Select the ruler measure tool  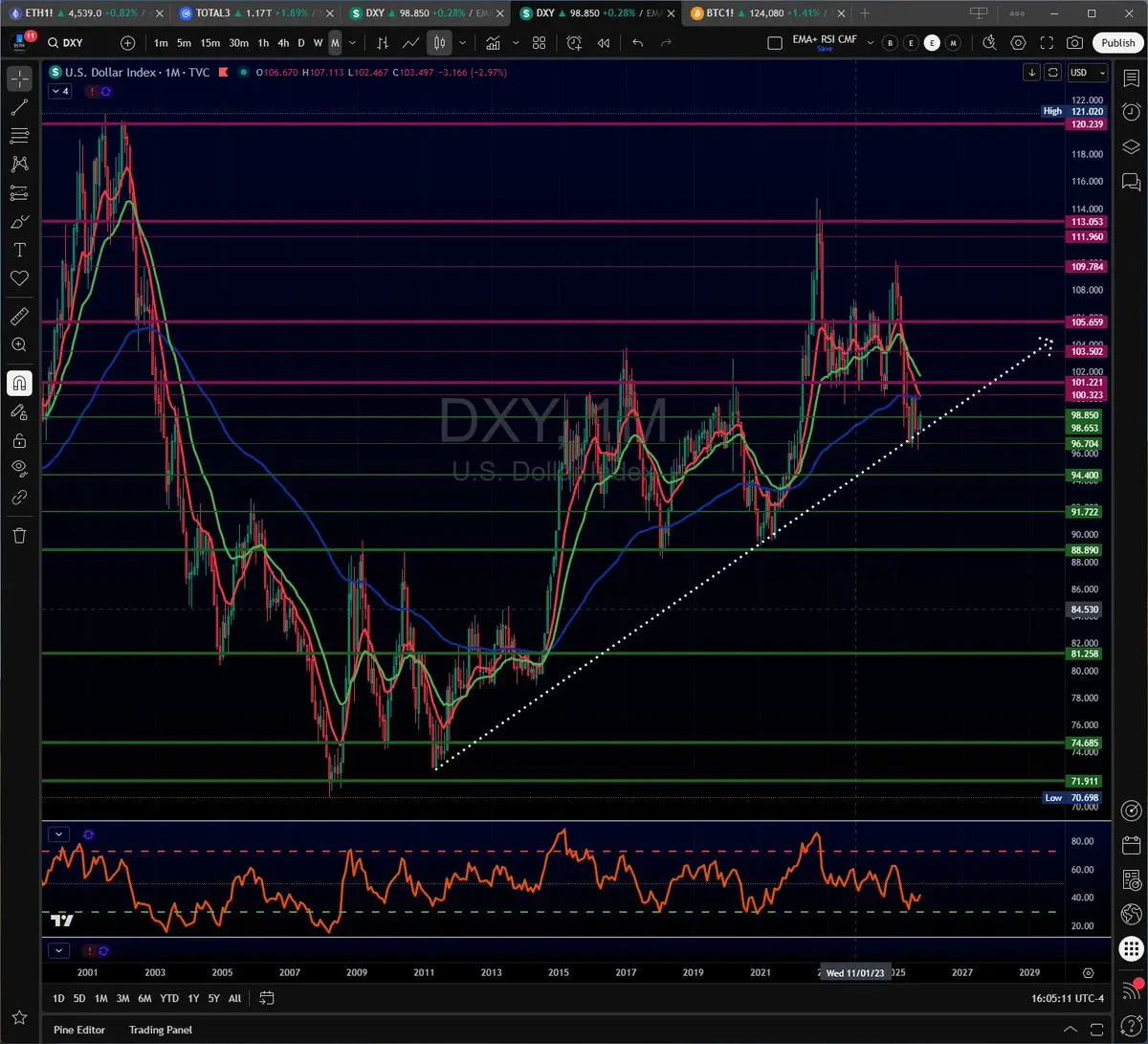pos(19,316)
